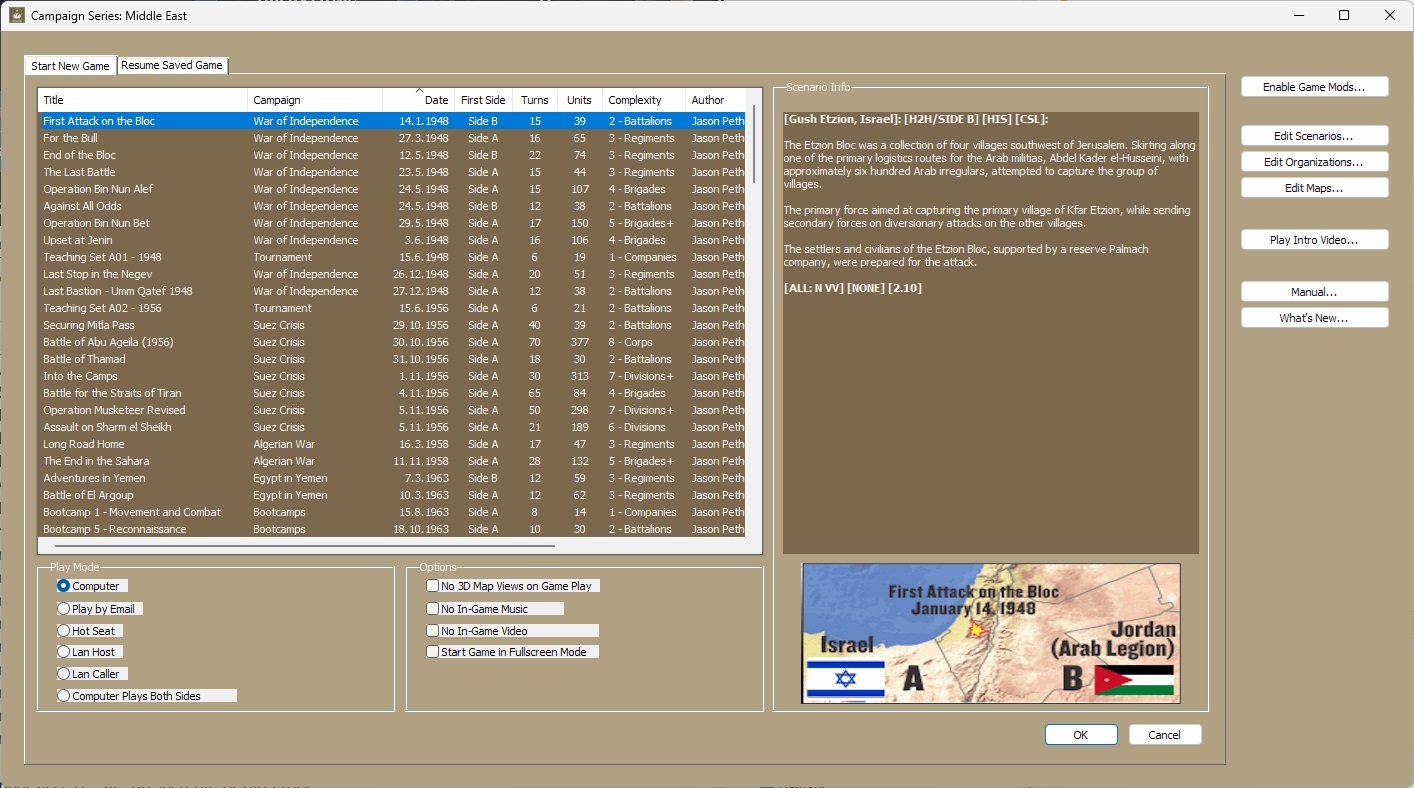Click the Campaign Series app icon in title bar
The image size is (1414, 788).
pos(17,15)
